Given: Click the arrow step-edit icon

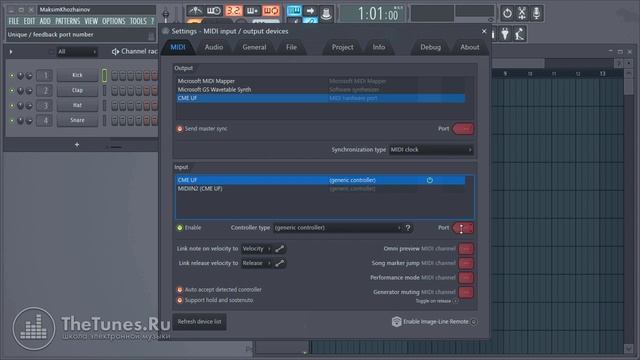Looking at the screenshot, I should [310, 11].
